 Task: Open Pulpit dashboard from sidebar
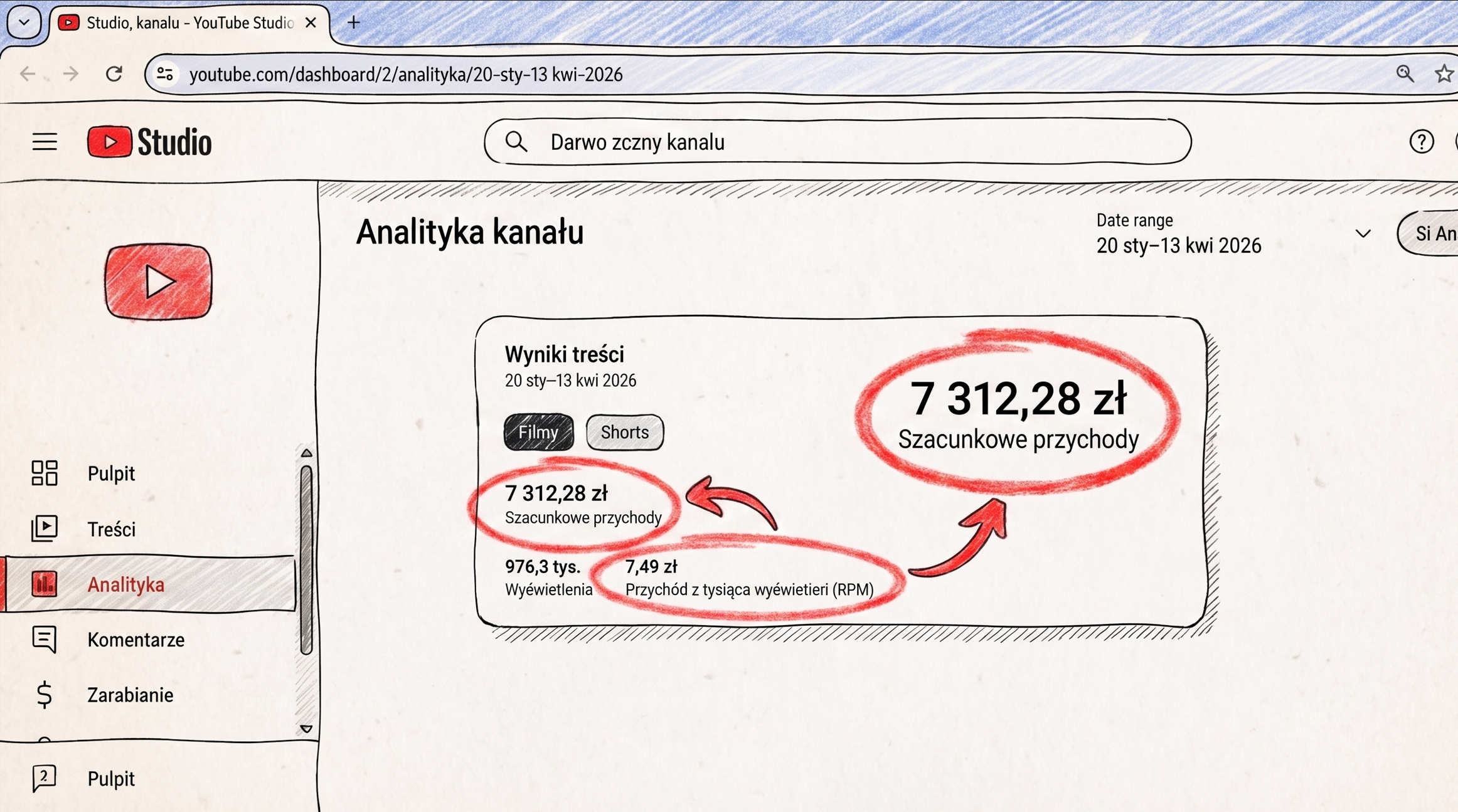(111, 473)
